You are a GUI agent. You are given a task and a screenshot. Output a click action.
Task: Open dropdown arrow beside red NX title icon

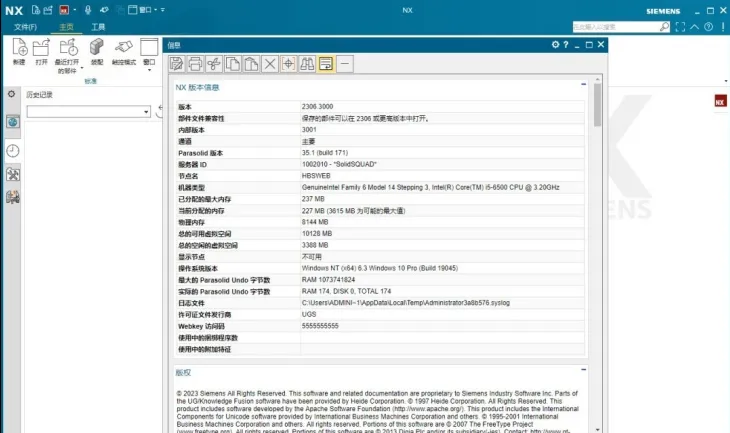(x=74, y=10)
